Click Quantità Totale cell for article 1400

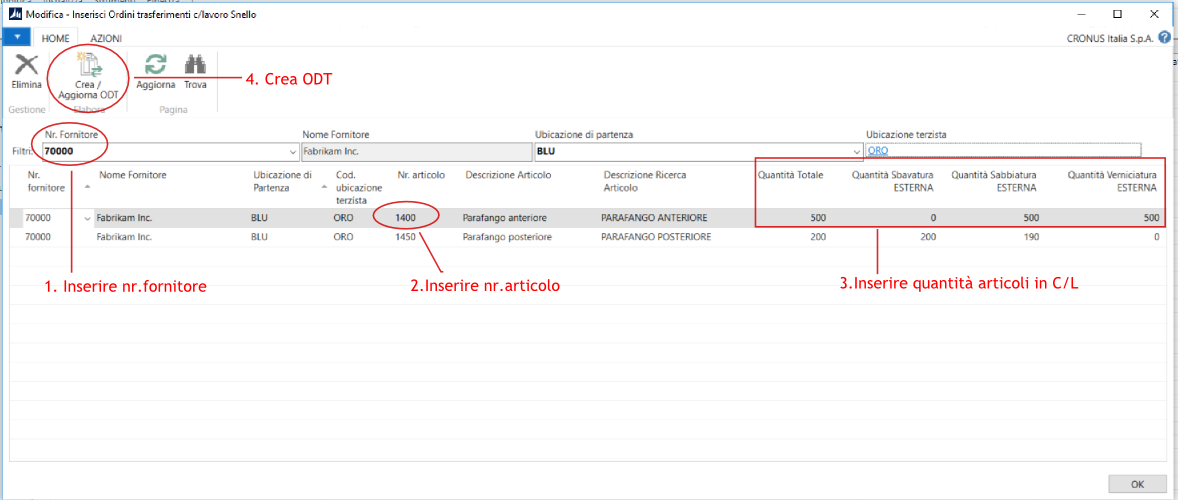[817, 218]
